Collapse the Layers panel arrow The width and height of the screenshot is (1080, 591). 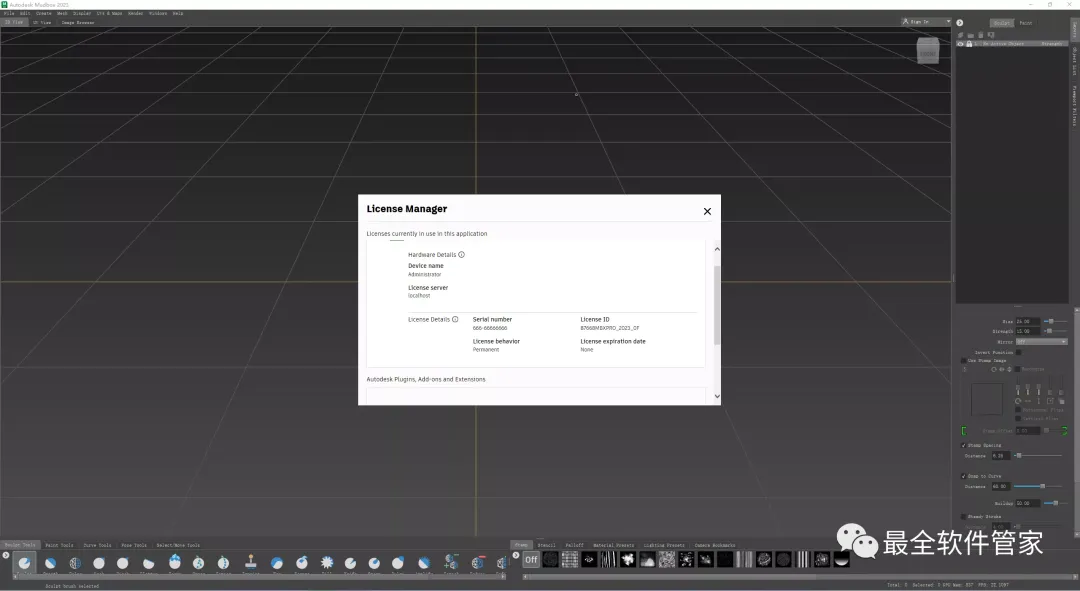click(x=959, y=23)
